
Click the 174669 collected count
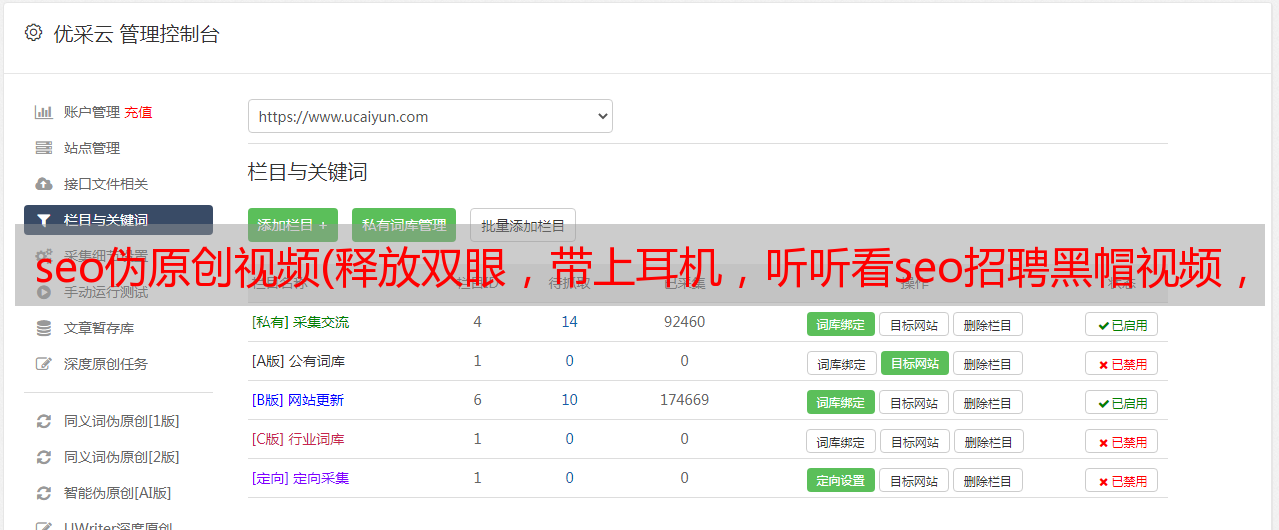(684, 400)
